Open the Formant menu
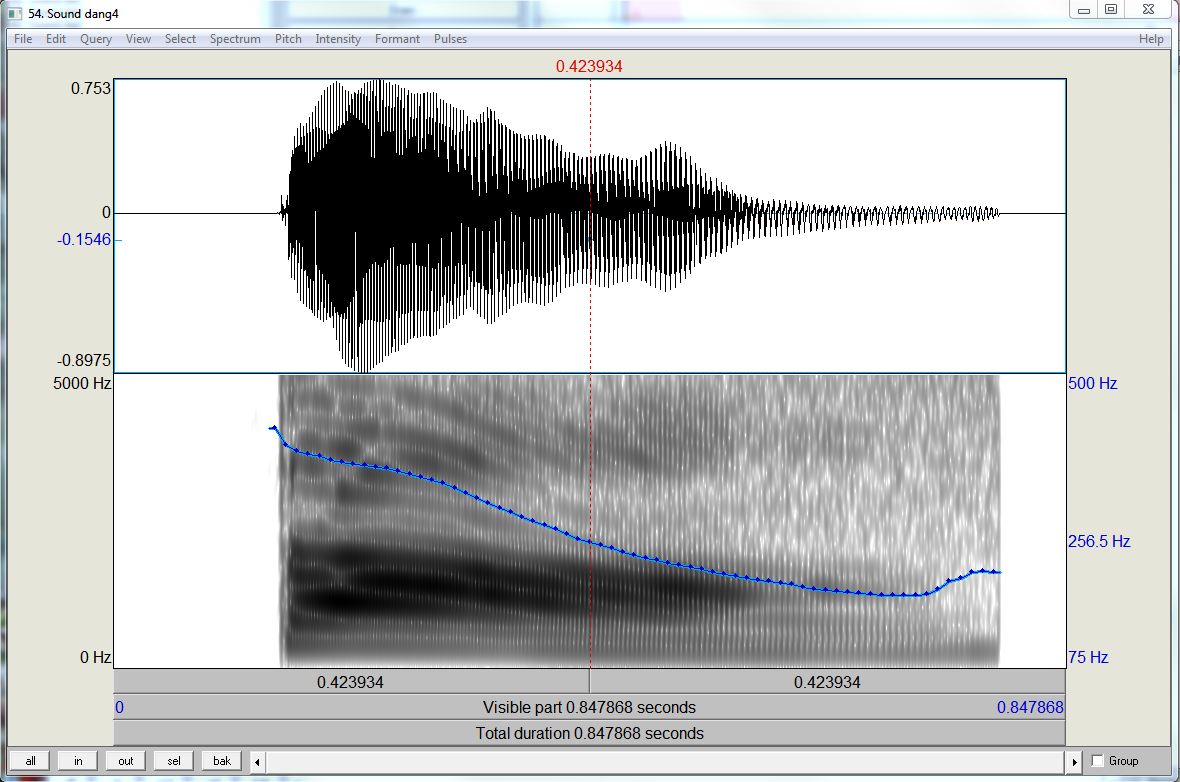 pyautogui.click(x=397, y=39)
